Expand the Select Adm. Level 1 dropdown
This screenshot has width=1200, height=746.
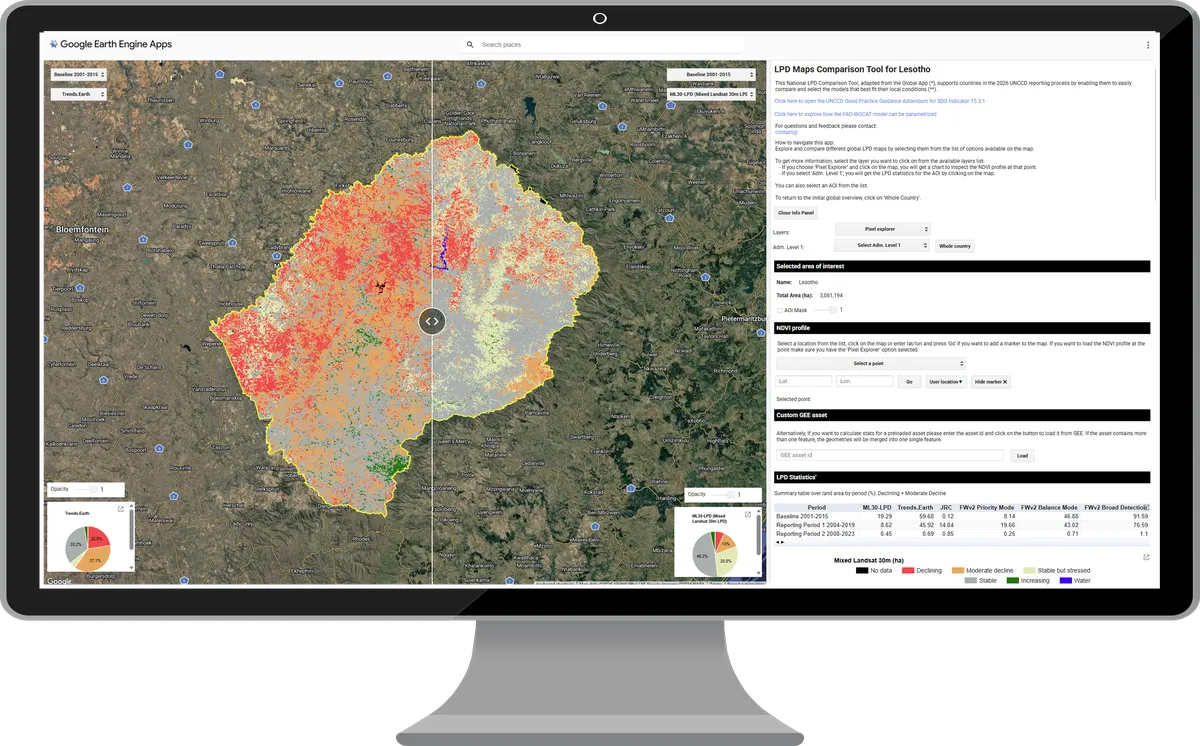coord(882,245)
